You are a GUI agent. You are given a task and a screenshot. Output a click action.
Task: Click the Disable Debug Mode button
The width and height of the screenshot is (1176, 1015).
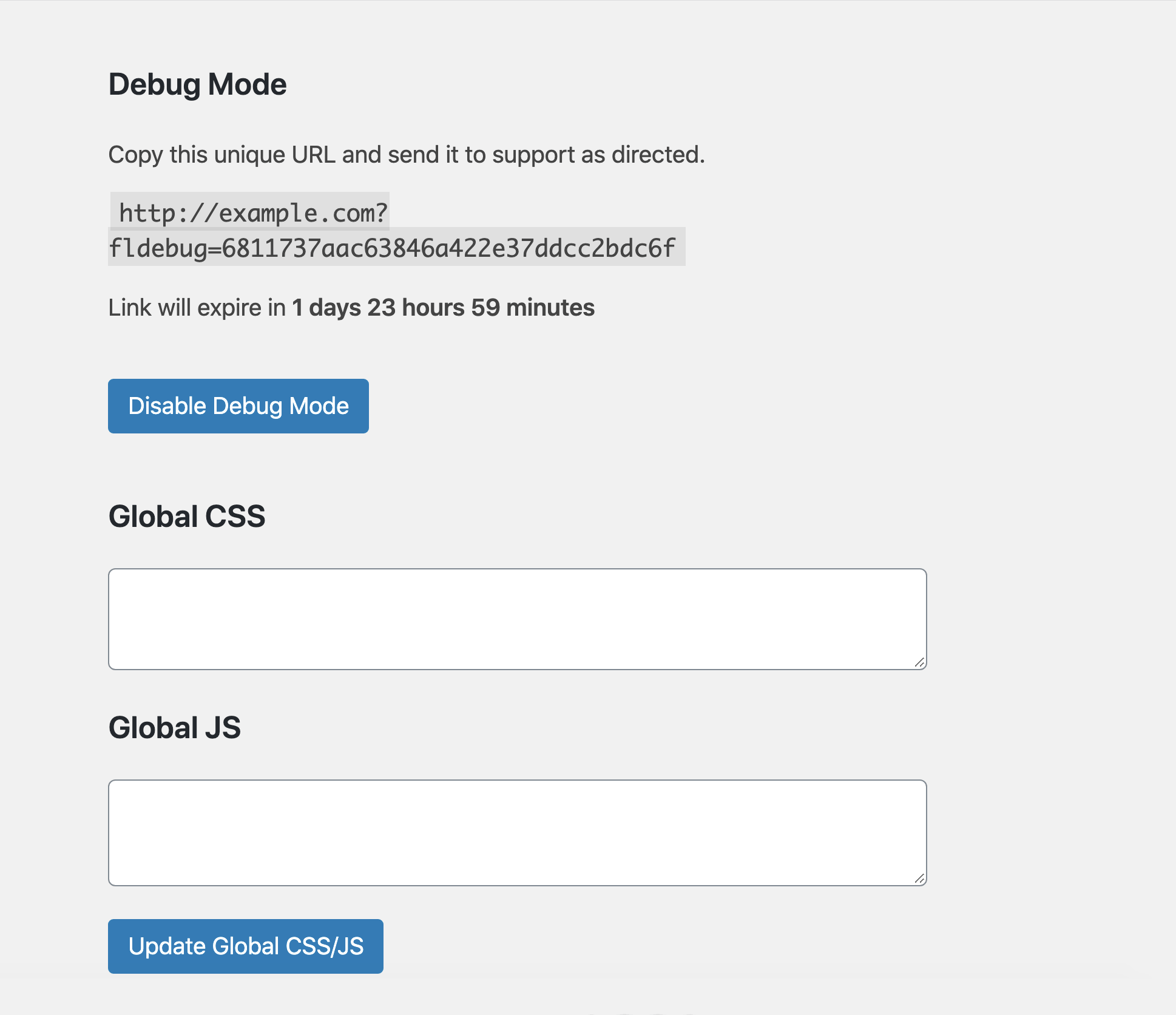pyautogui.click(x=238, y=406)
